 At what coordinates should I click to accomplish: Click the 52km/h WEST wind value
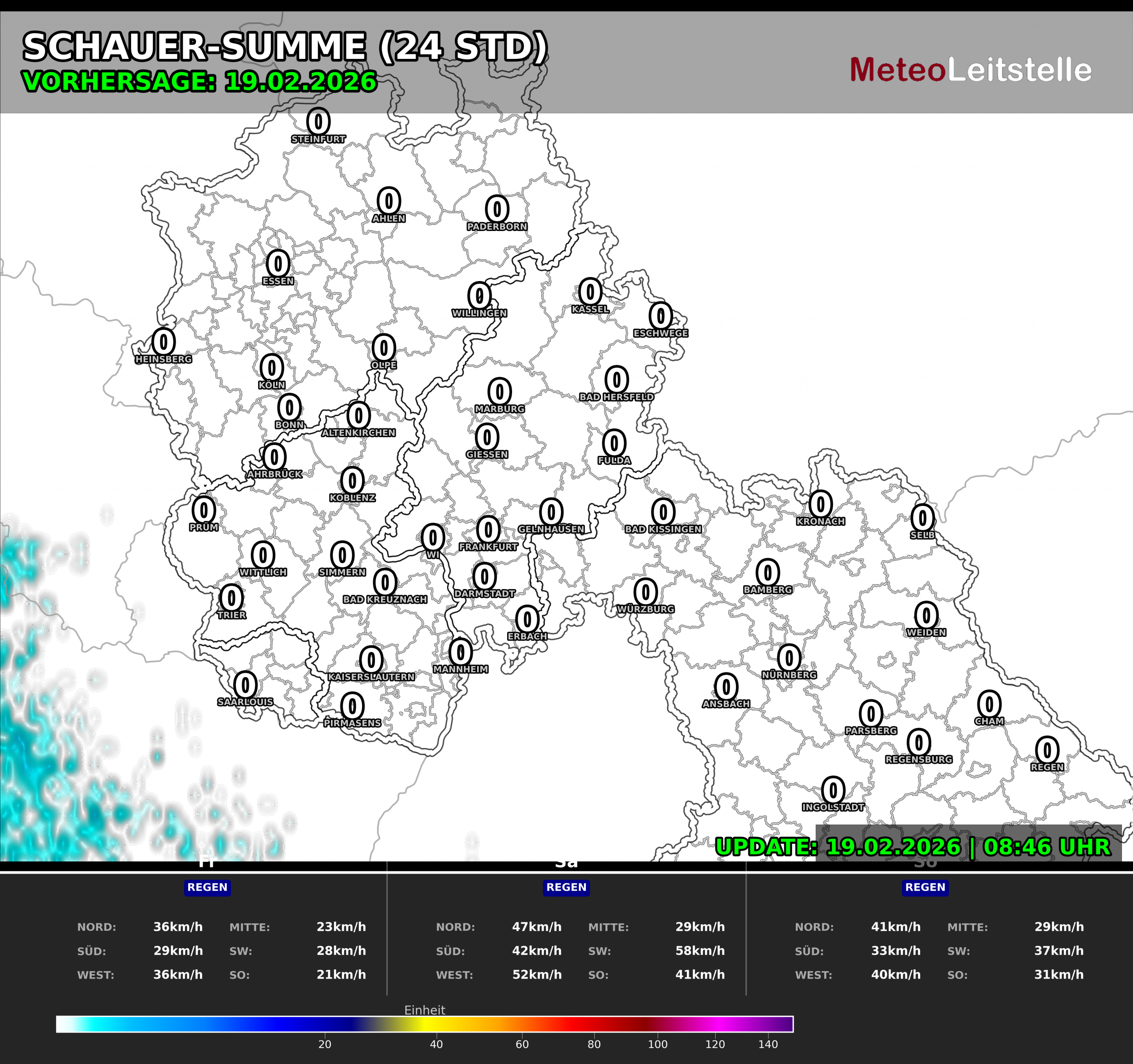[x=537, y=975]
